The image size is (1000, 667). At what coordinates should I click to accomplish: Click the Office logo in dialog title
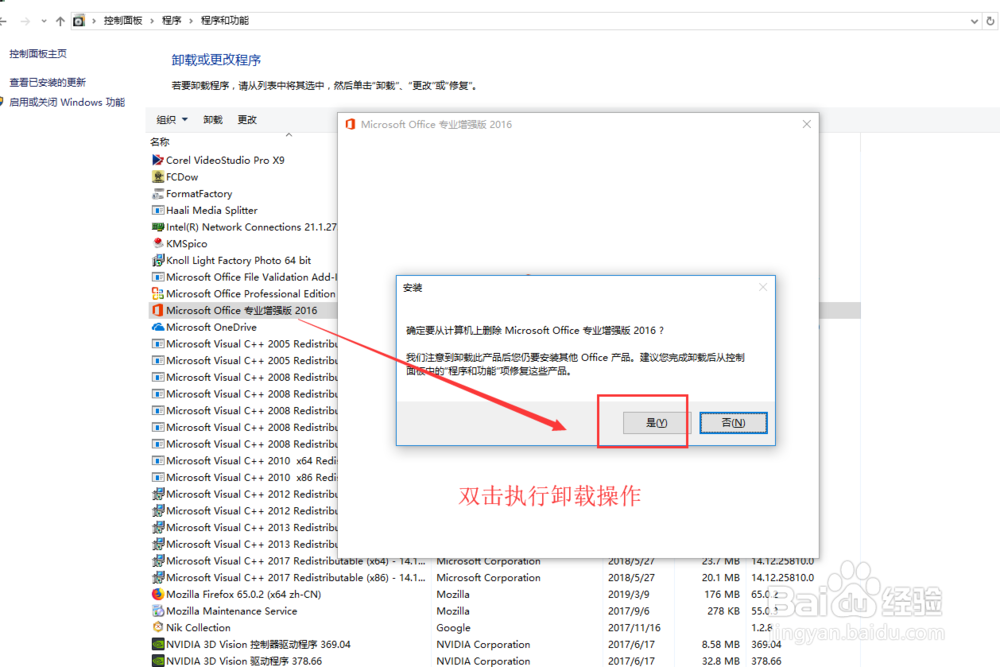(350, 124)
